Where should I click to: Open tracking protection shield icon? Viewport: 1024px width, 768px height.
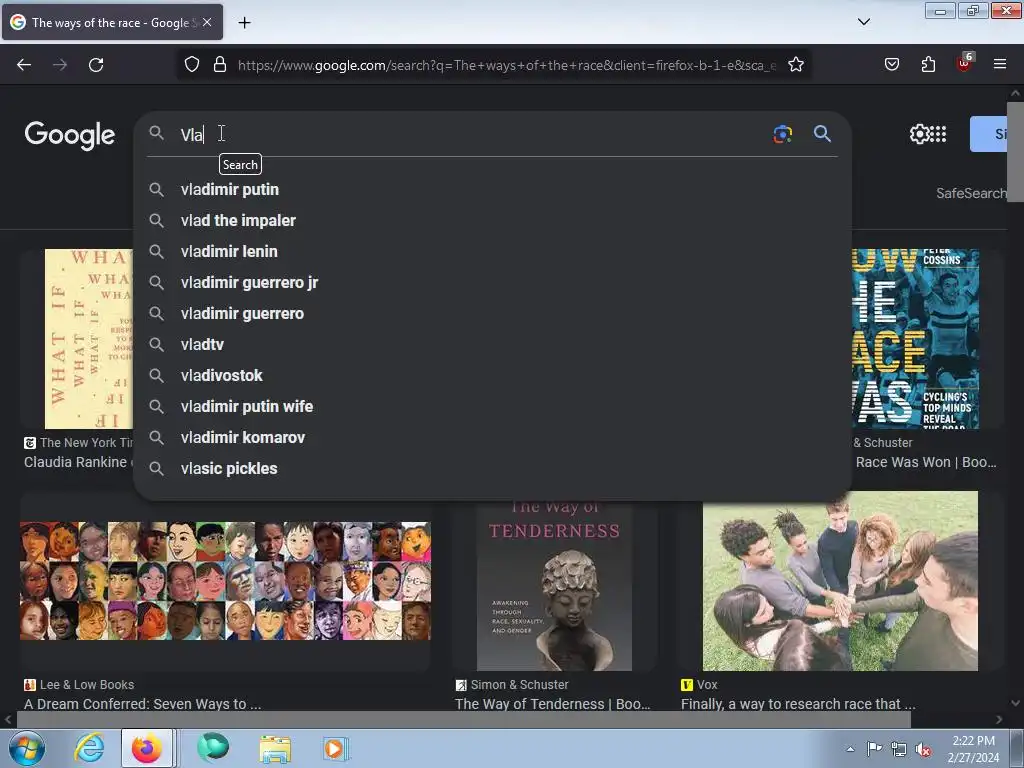click(x=191, y=65)
